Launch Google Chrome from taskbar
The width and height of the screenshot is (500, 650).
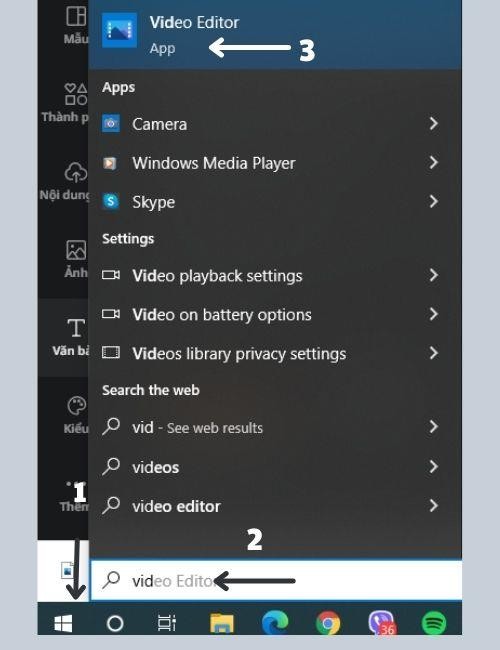pos(328,623)
